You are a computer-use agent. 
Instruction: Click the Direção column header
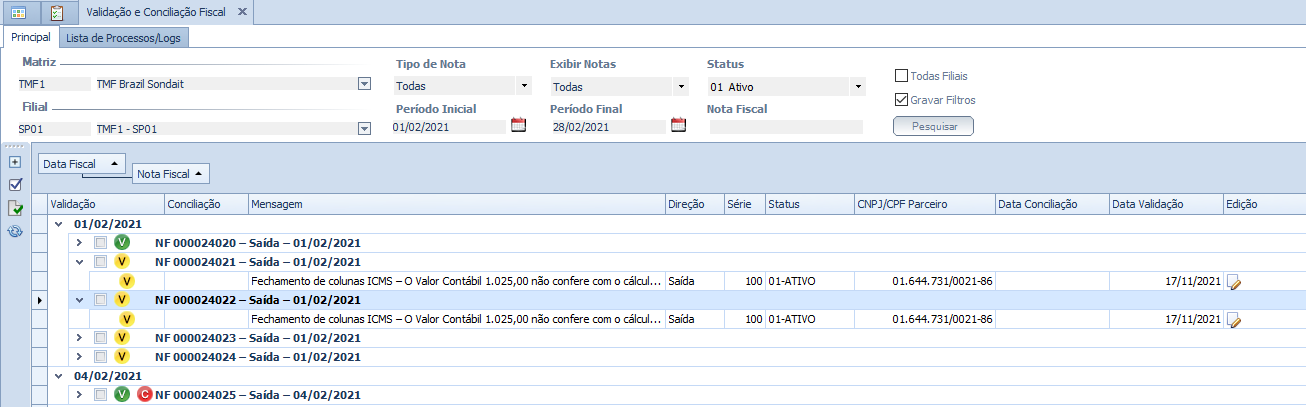pos(695,204)
